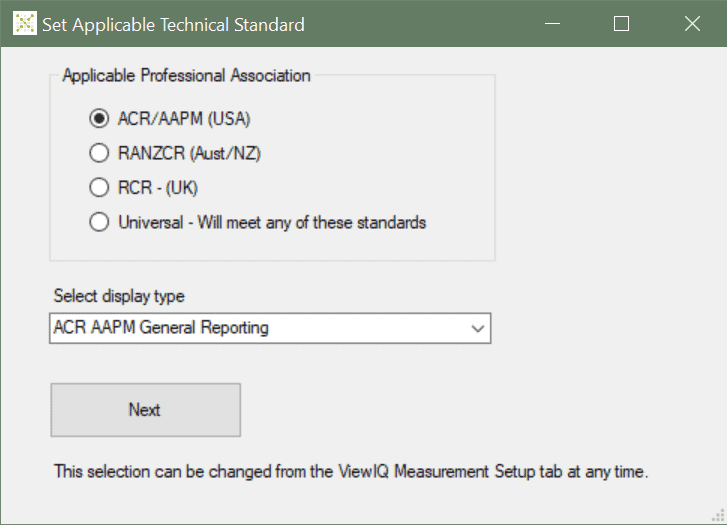
Task: Enable the Universal standards radio circle
Action: click(99, 222)
